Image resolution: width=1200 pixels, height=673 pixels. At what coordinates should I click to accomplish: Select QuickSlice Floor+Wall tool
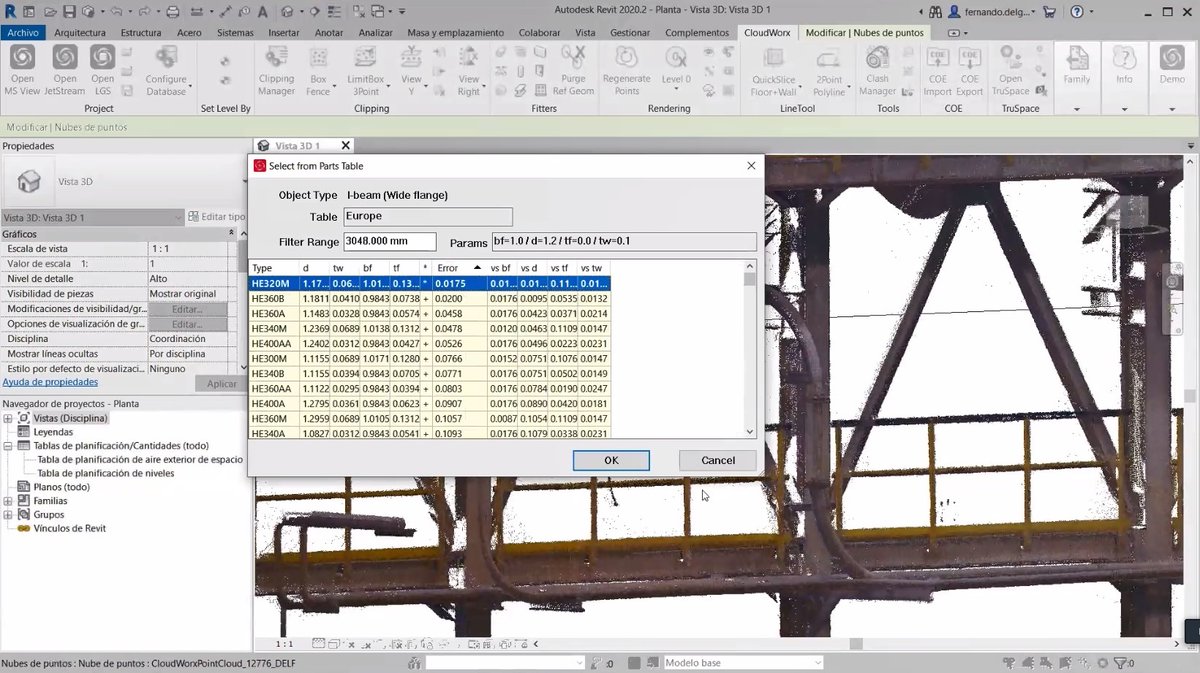tap(773, 70)
